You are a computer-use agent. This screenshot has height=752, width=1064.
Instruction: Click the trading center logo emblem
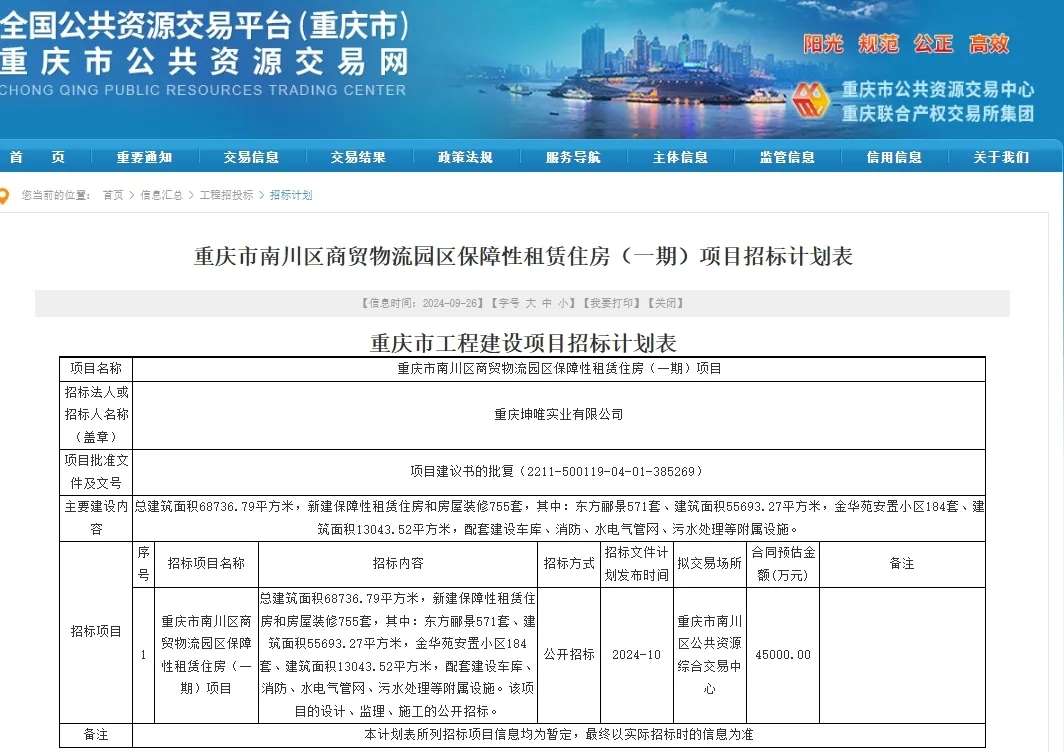tap(810, 100)
